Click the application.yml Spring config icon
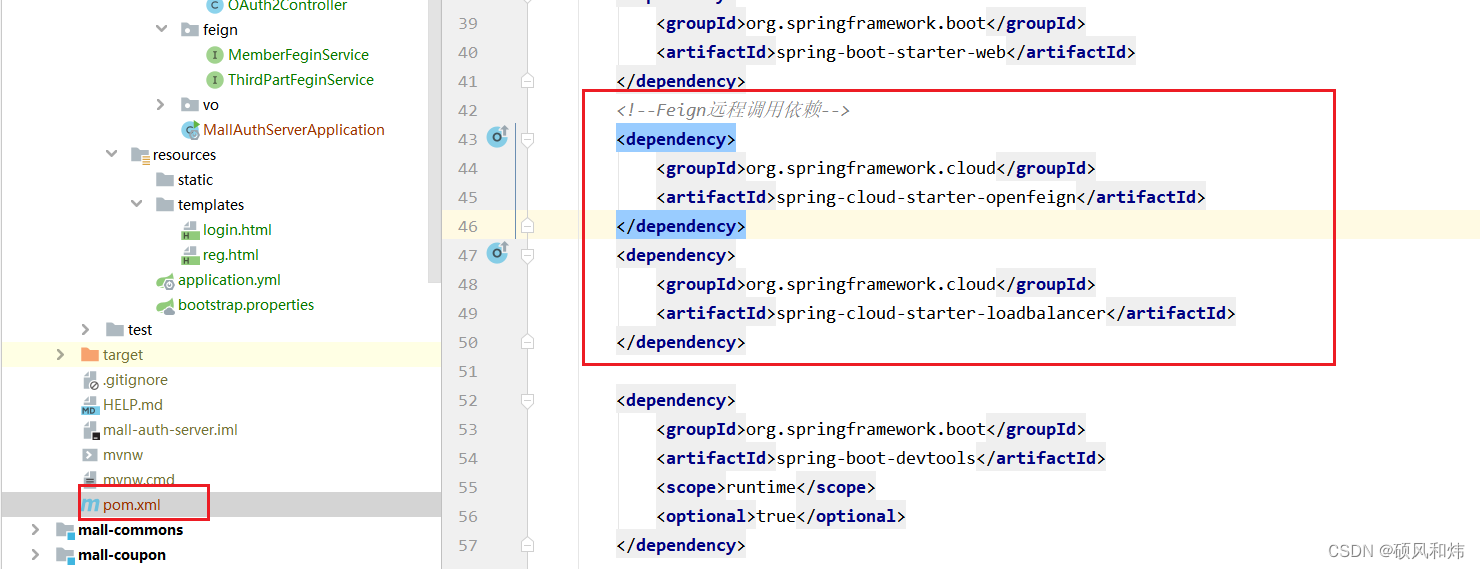The height and width of the screenshot is (569, 1480). pos(165,280)
